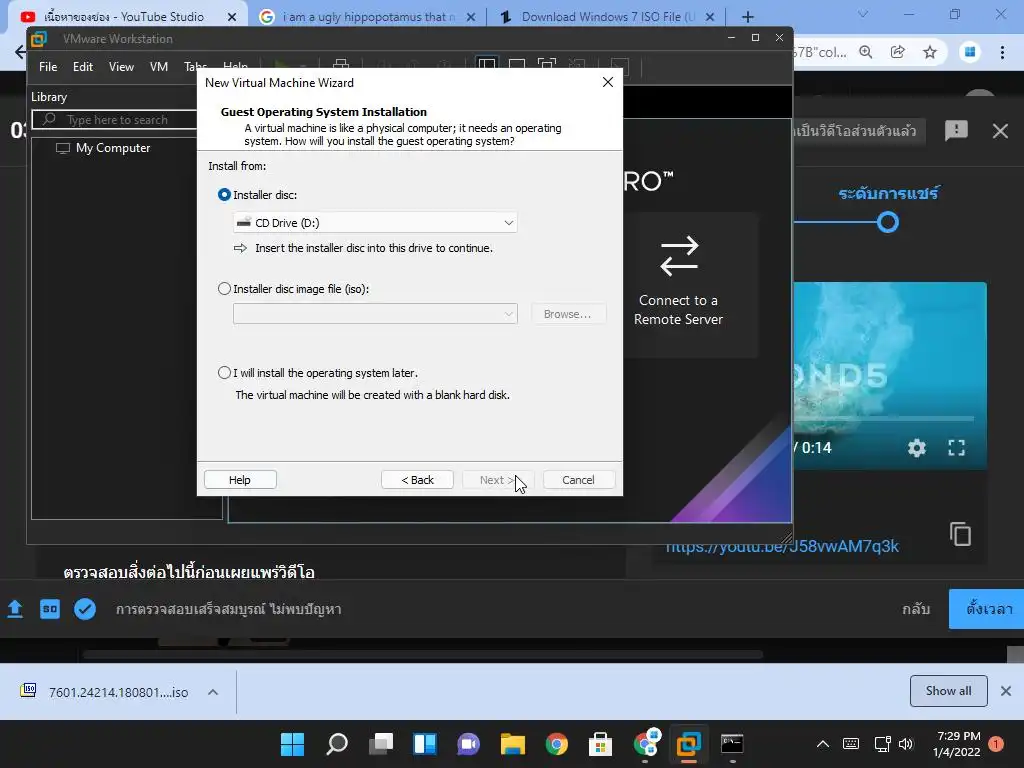Select the Installer disc radio option
The height and width of the screenshot is (768, 1024).
[224, 195]
